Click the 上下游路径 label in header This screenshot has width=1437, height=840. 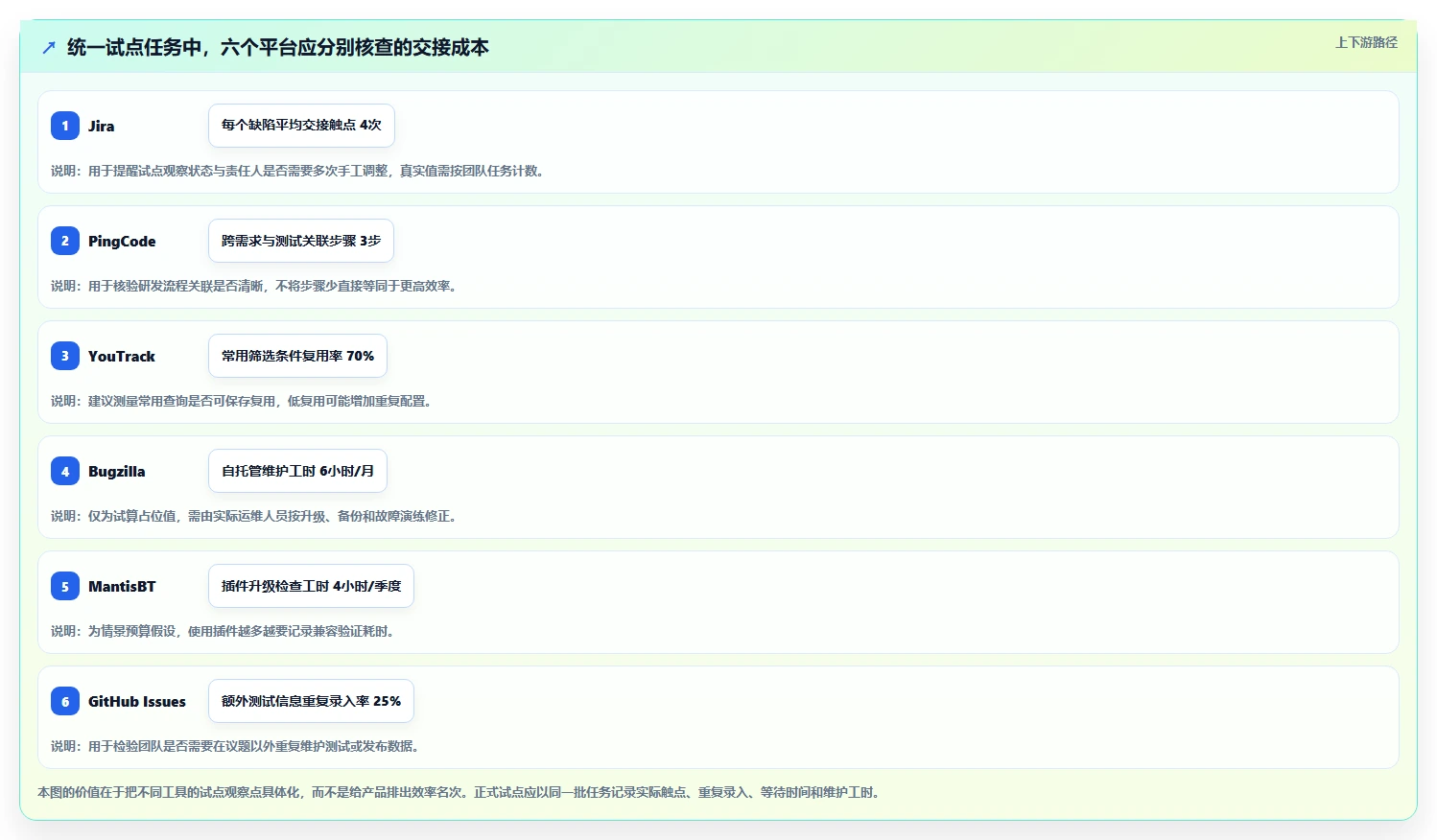point(1366,42)
